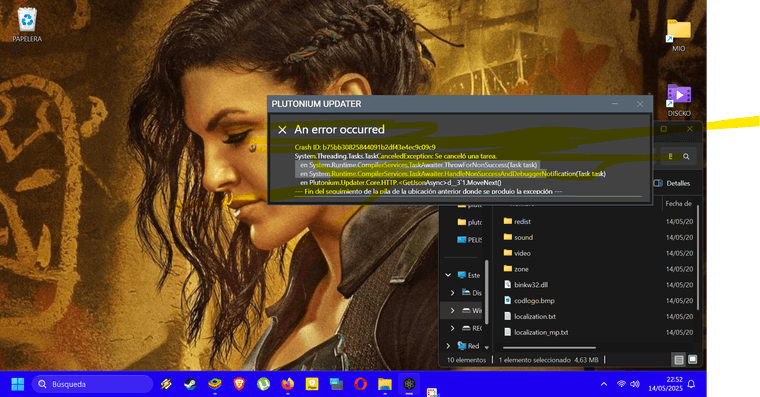Open the redist folder

[x=522, y=222]
